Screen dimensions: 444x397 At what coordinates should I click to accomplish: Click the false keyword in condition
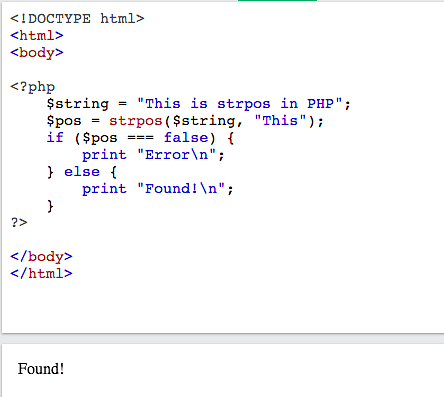(x=186, y=137)
